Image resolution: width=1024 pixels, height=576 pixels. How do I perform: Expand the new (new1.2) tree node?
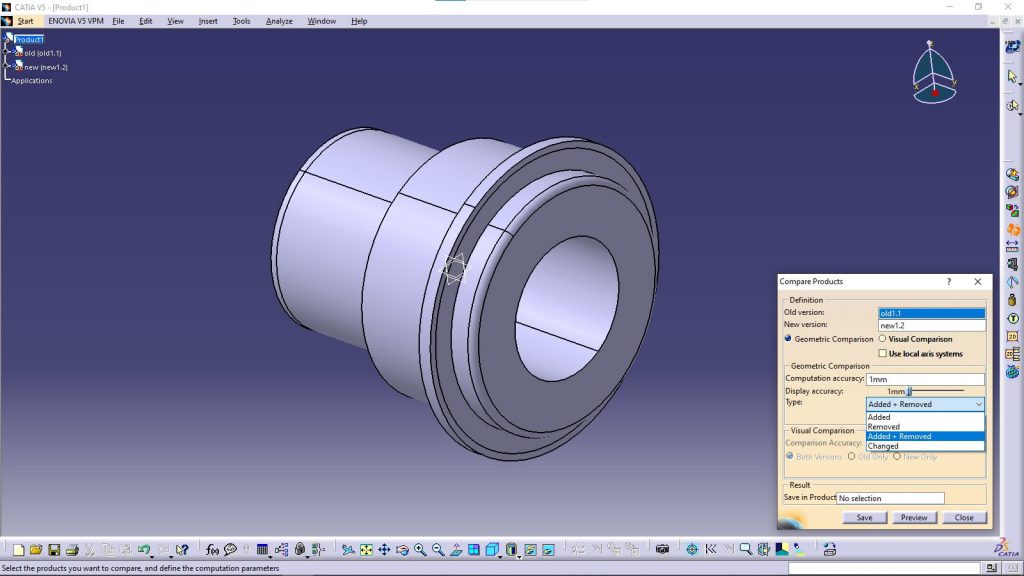(7, 66)
